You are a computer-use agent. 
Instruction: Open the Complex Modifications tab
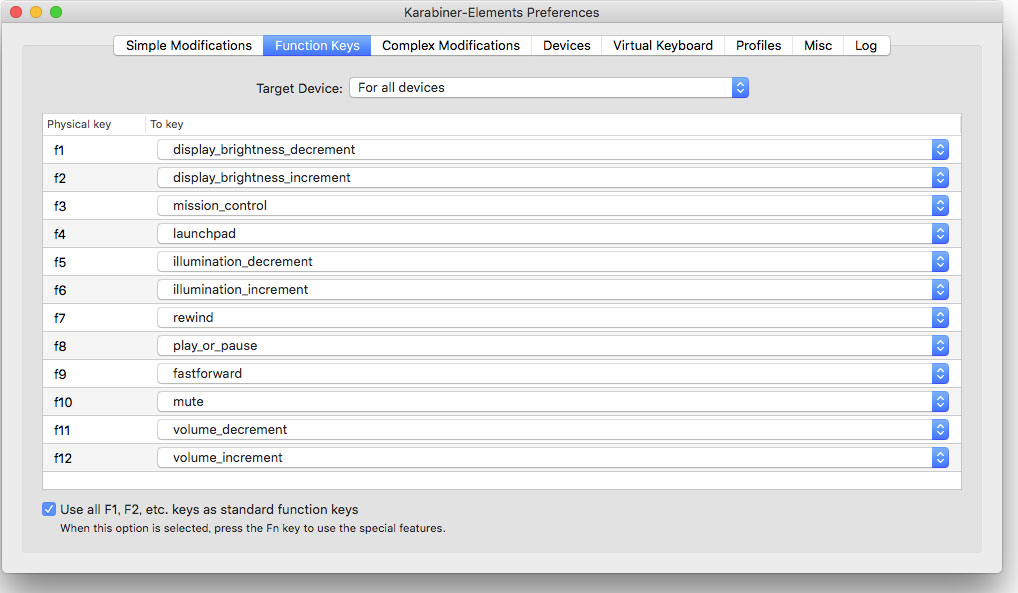click(x=451, y=45)
